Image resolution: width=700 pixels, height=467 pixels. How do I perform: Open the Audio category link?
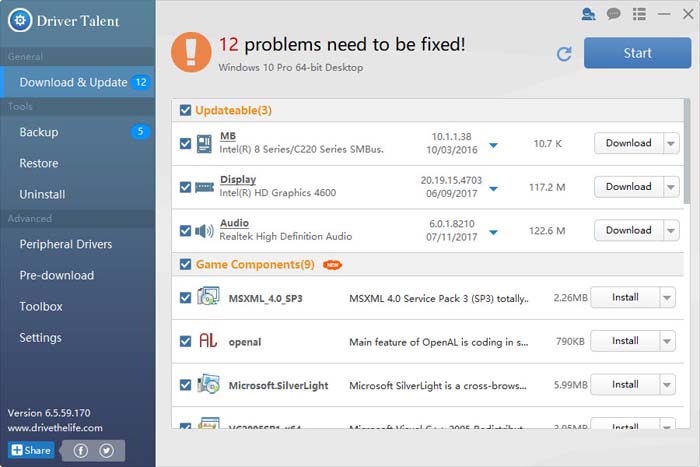(234, 223)
